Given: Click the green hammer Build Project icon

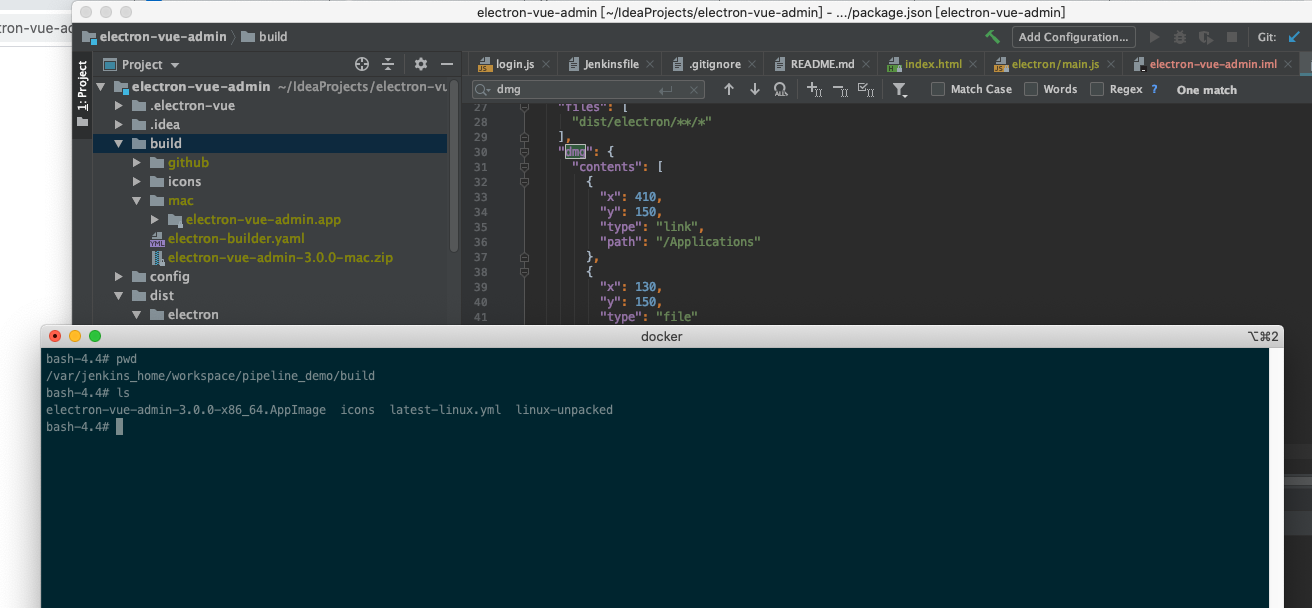Looking at the screenshot, I should 992,37.
